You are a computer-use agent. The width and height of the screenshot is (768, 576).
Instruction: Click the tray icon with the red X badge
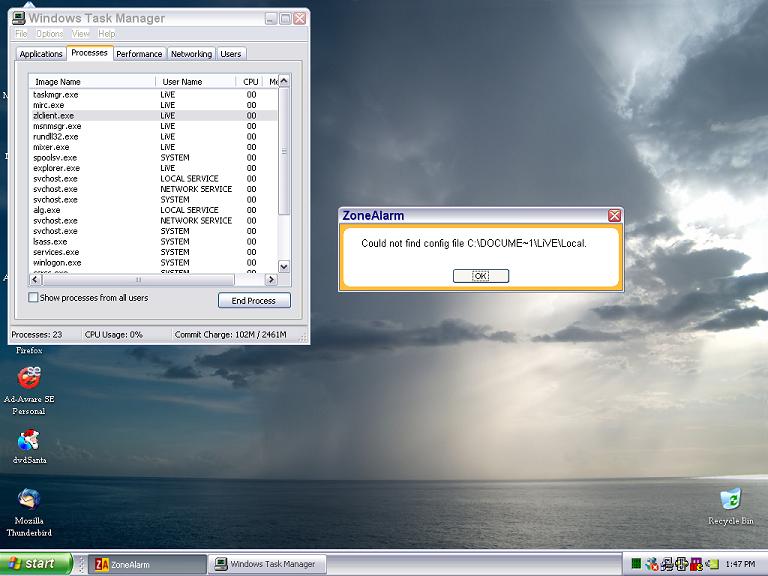[x=651, y=564]
